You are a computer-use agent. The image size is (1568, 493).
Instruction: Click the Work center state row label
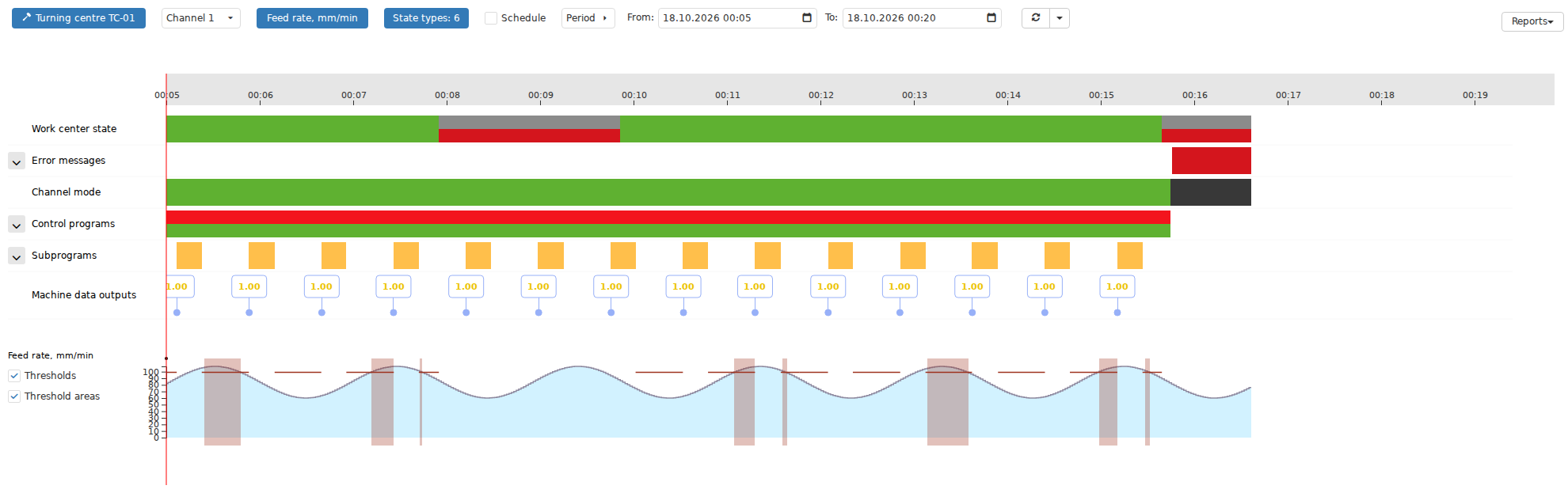click(74, 129)
